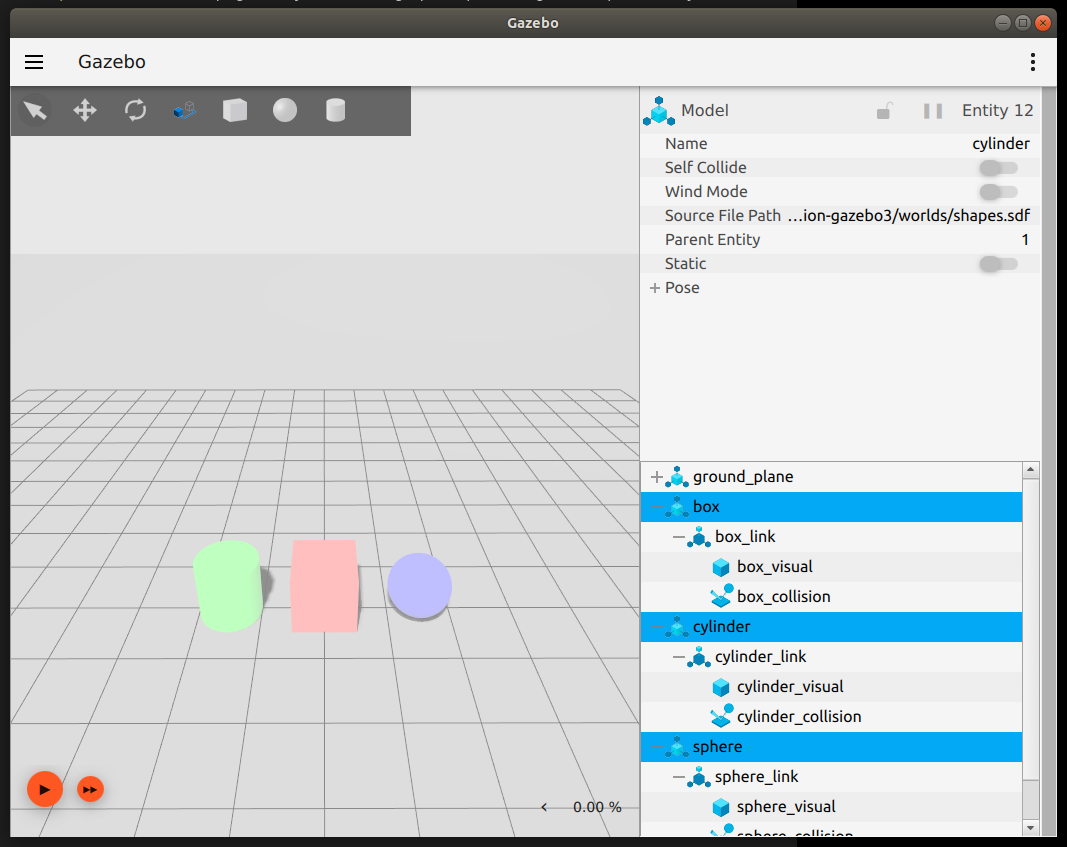
Task: Collapse the cylinder model node
Action: [x=657, y=627]
